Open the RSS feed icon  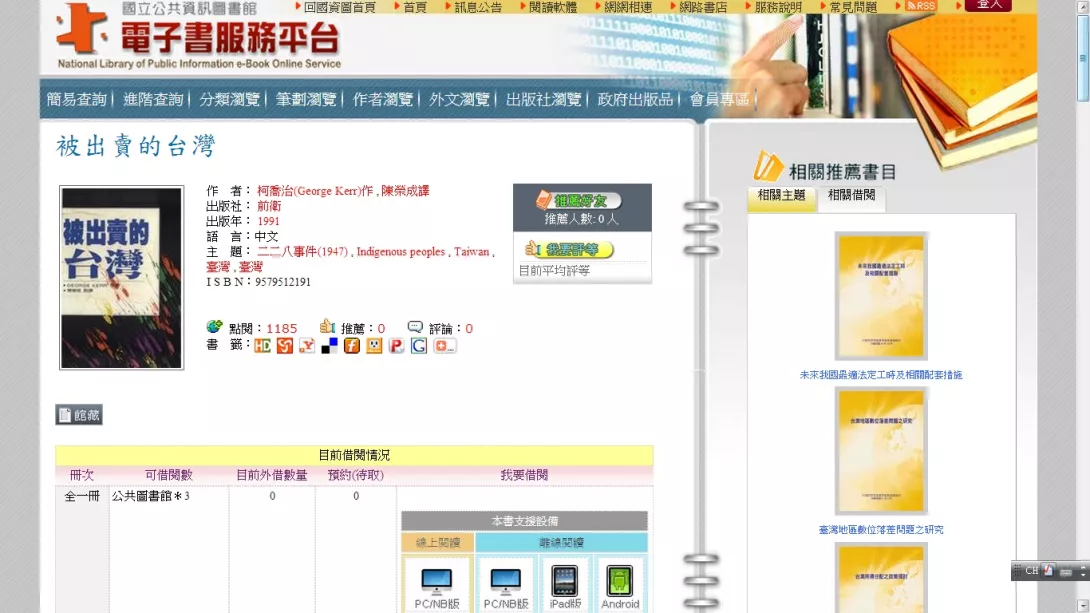[920, 6]
